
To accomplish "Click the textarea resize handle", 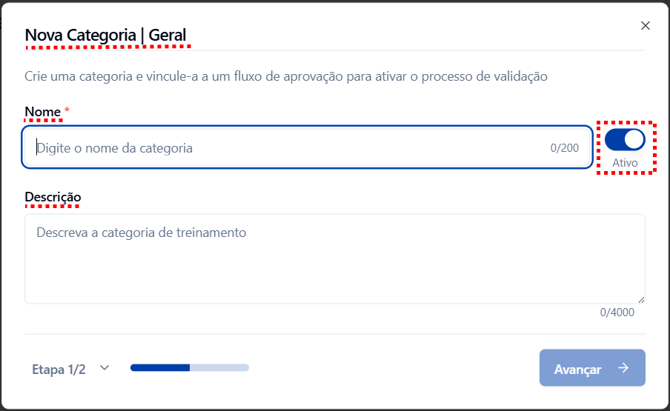I will [x=640, y=298].
